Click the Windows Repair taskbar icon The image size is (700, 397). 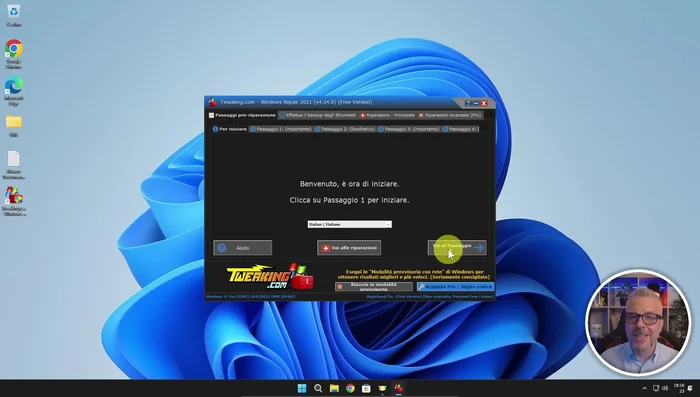[398, 388]
